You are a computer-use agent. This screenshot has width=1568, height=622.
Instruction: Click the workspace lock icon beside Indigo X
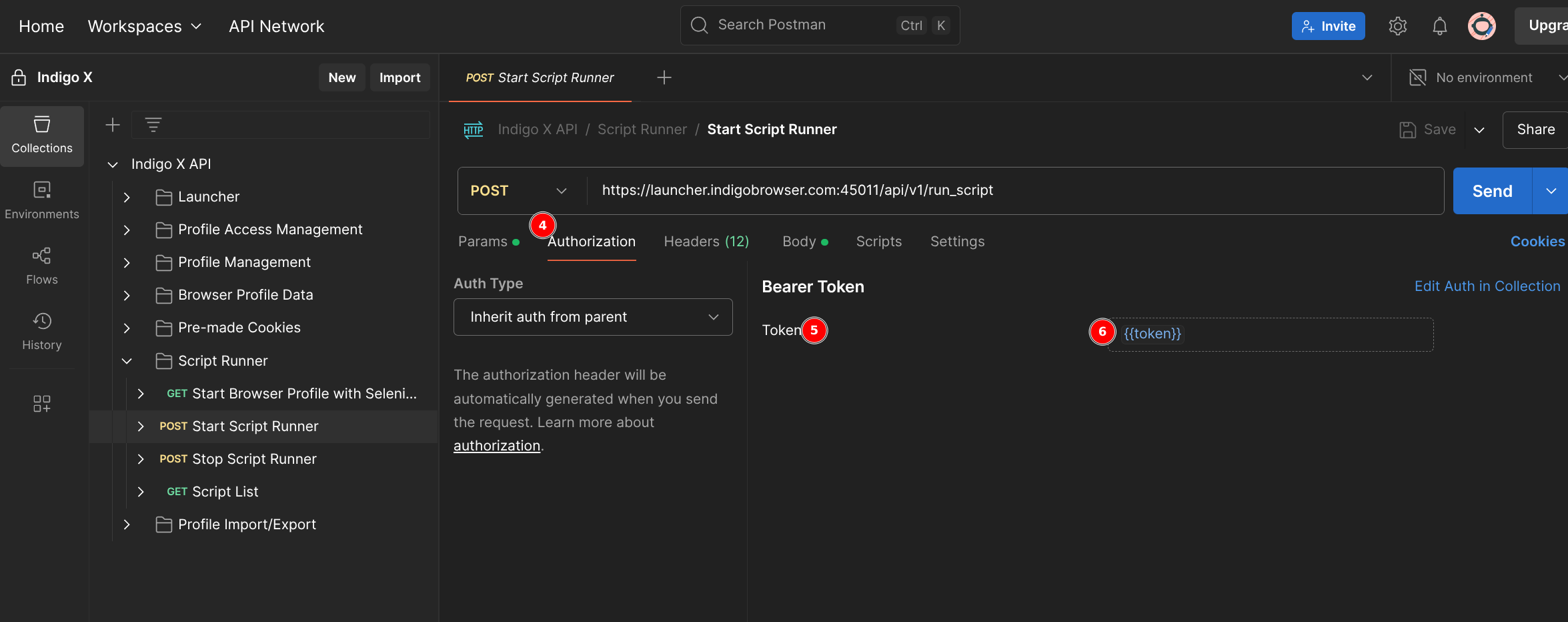click(19, 77)
